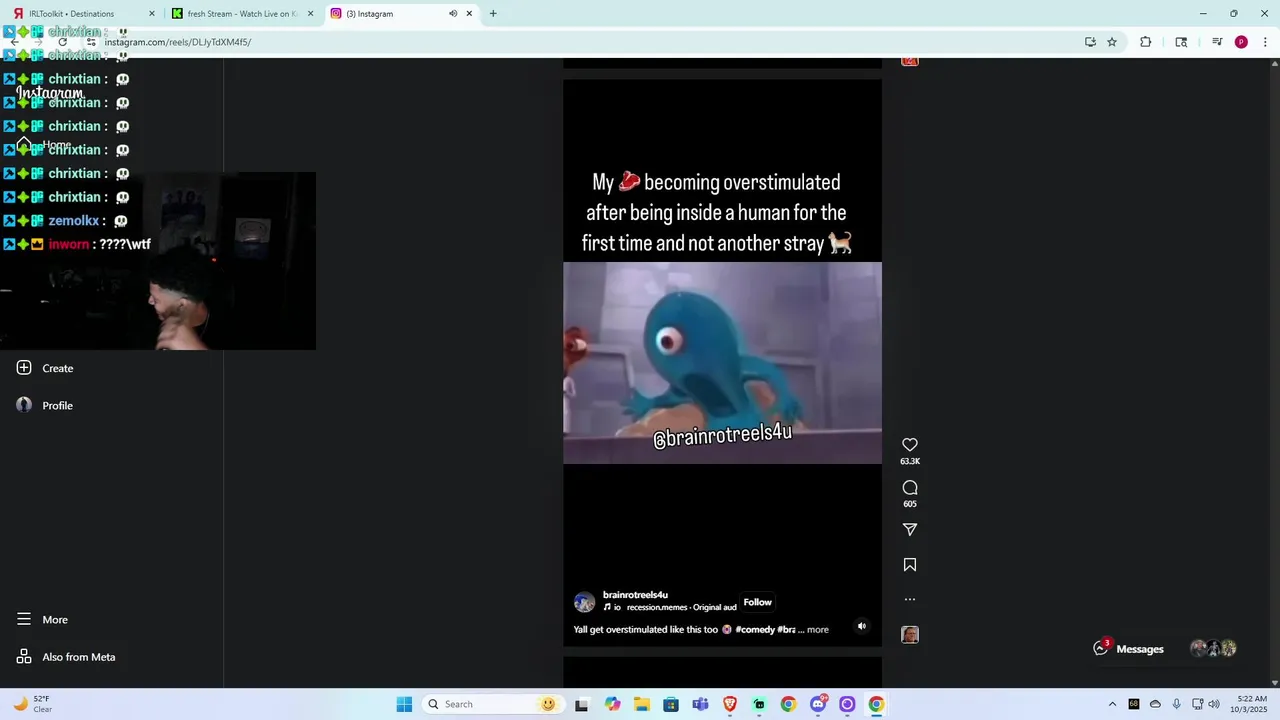
Task: Open the audio thumbnail beside the reel
Action: point(909,635)
